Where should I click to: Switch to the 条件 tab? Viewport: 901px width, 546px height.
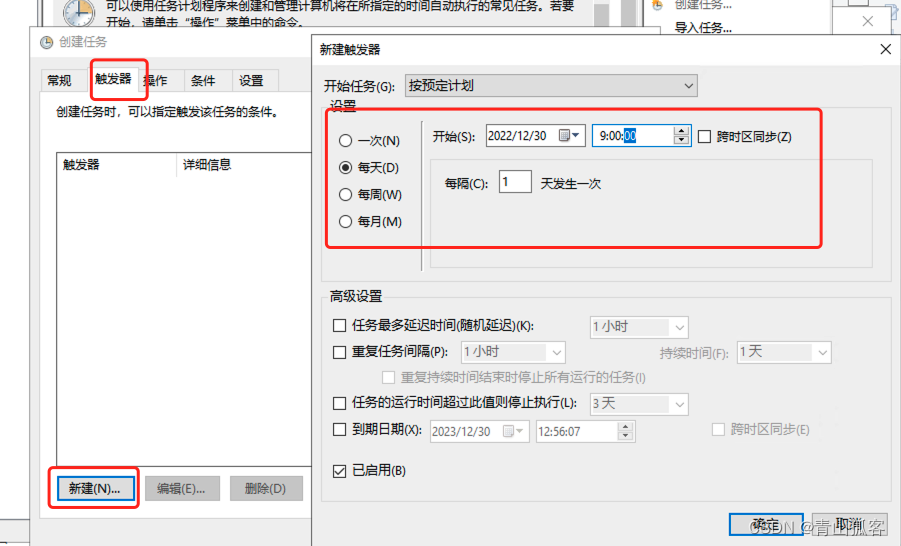click(203, 80)
